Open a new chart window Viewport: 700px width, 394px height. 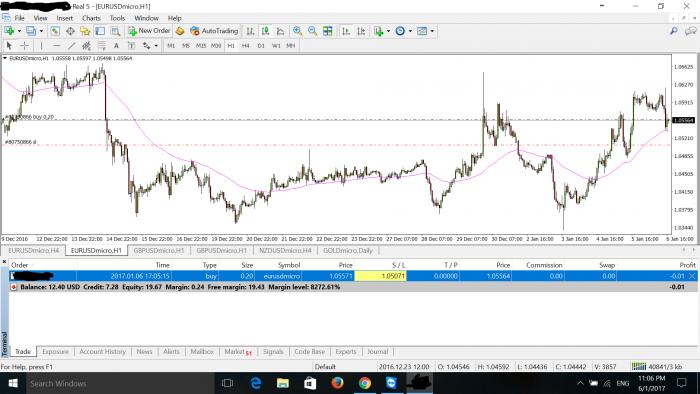tap(9, 31)
